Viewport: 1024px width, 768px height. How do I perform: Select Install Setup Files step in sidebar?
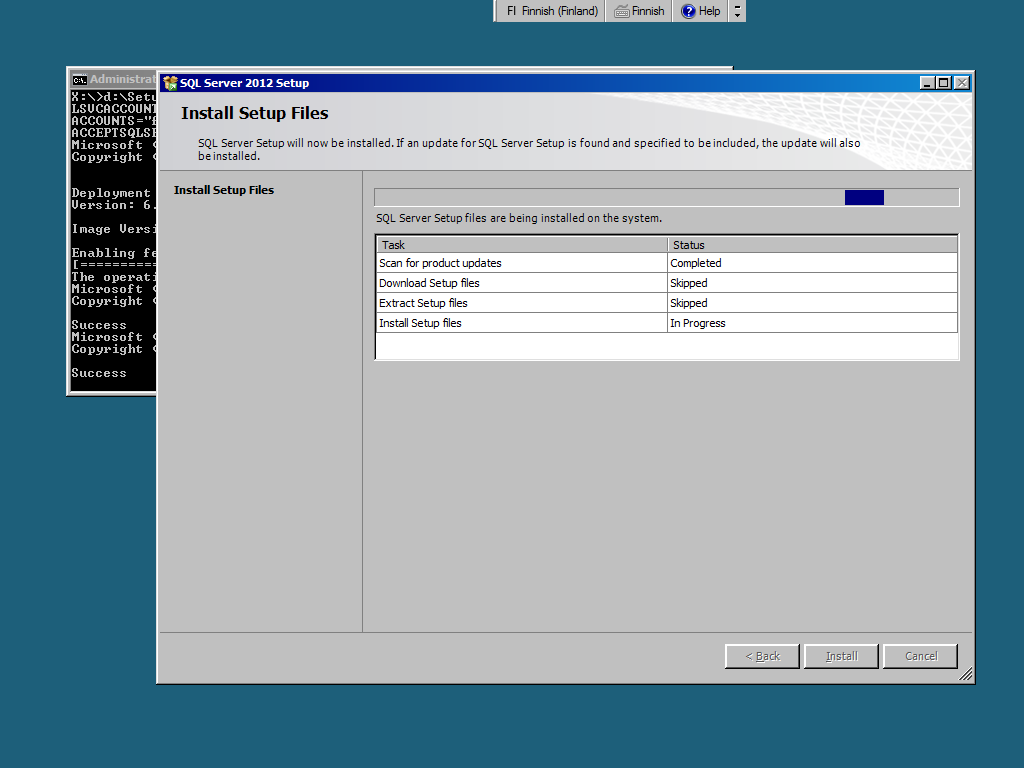pyautogui.click(x=224, y=190)
